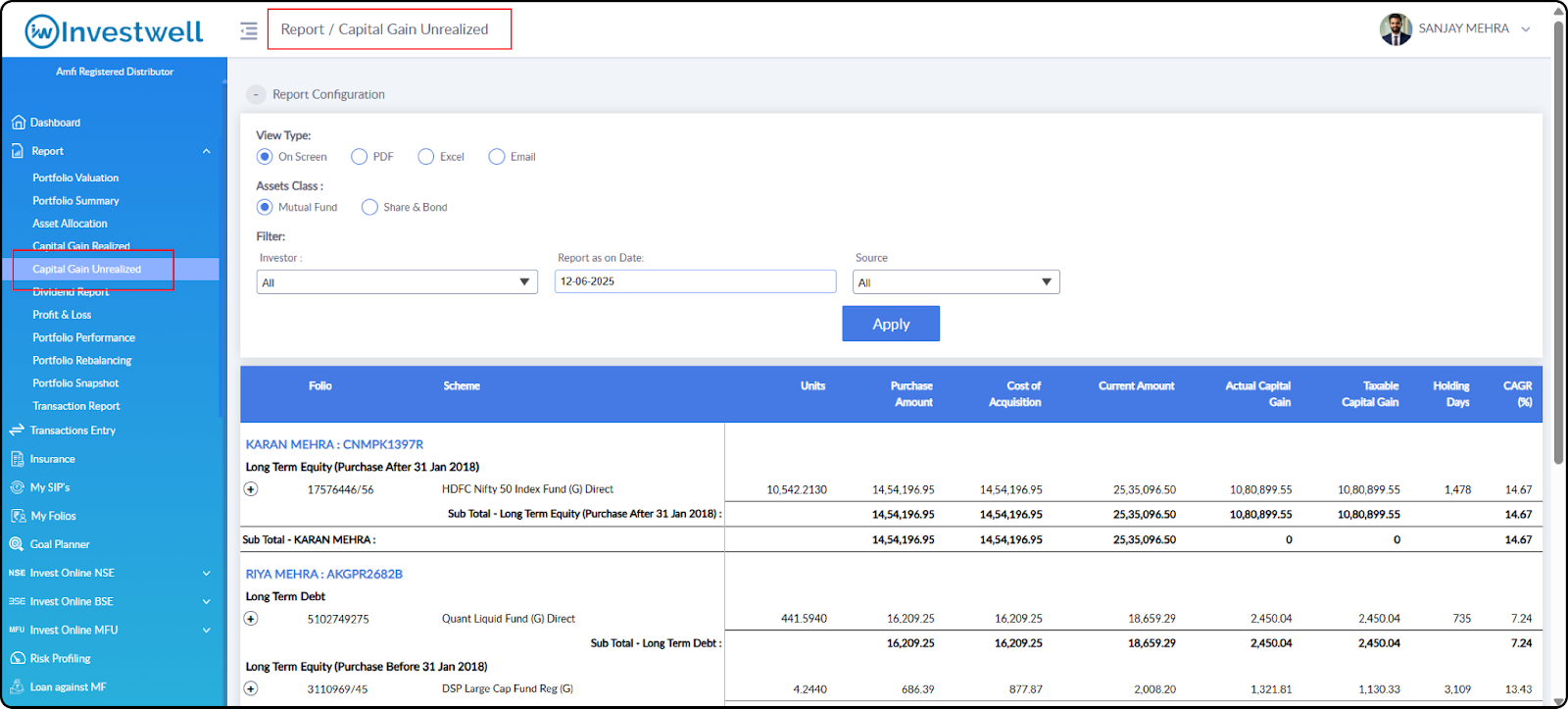Click the BSE badge icon
Screen dimensions: 1568x709
17,601
